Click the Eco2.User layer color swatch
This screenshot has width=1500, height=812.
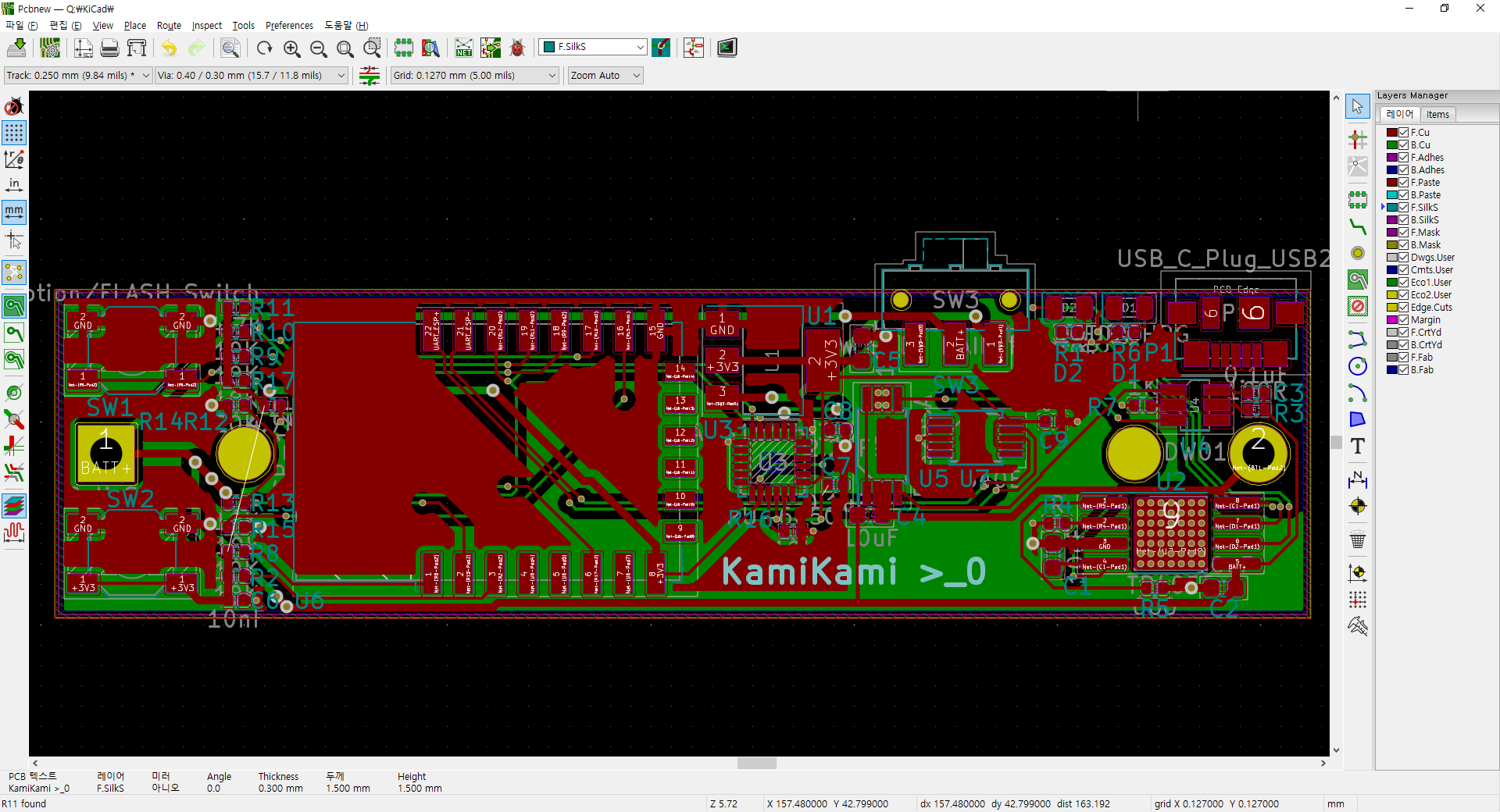pyautogui.click(x=1392, y=295)
